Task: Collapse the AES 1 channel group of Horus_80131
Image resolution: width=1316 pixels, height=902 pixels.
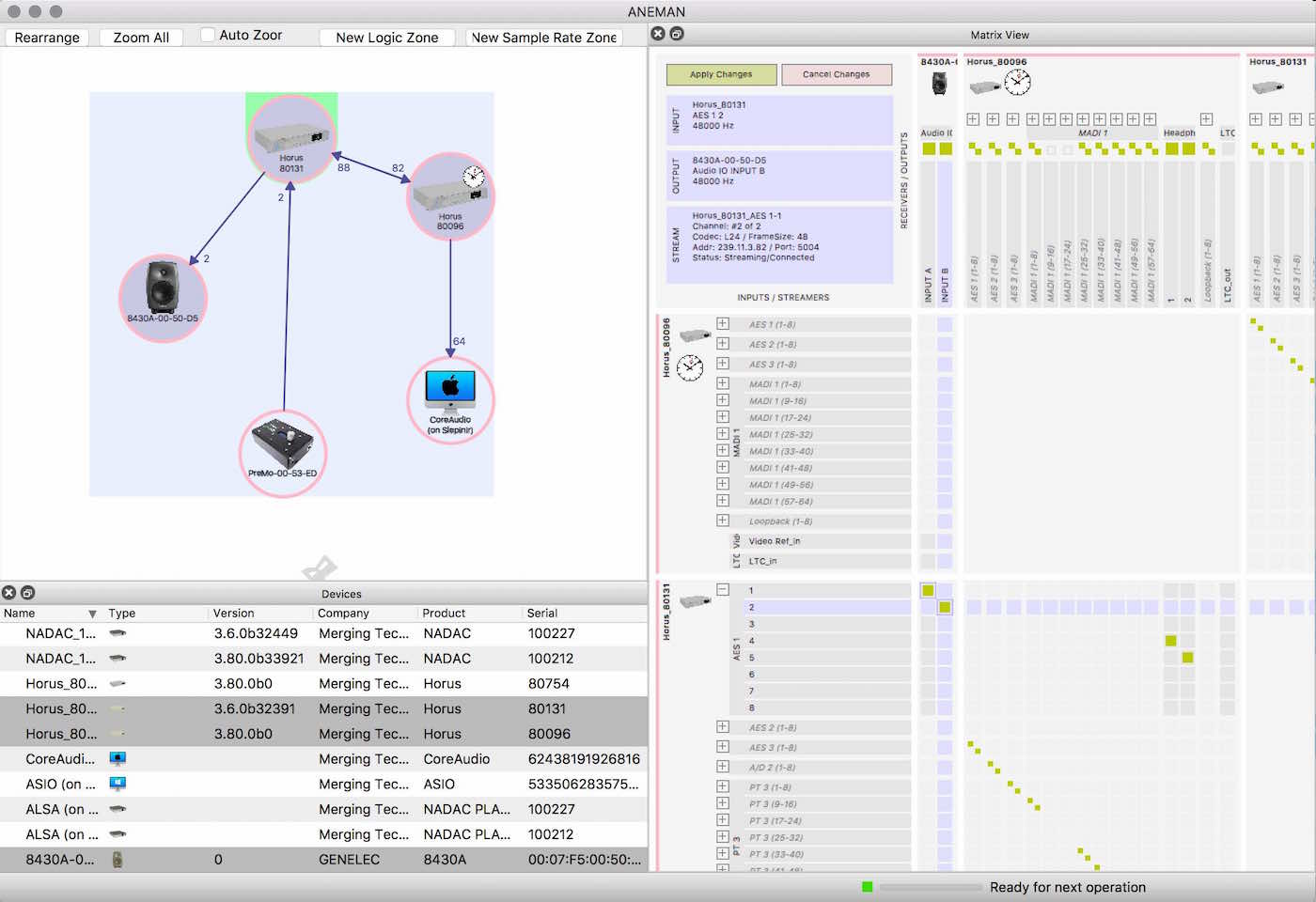Action: pyautogui.click(x=723, y=590)
